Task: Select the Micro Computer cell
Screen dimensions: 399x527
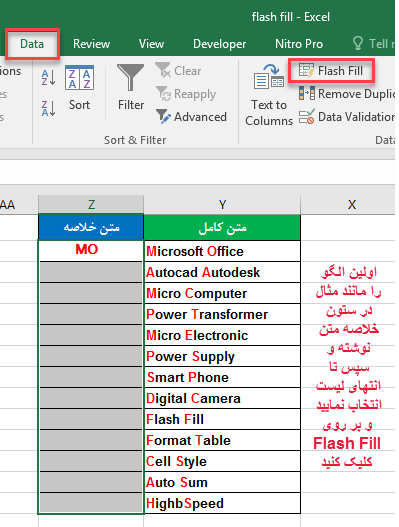Action: point(222,293)
